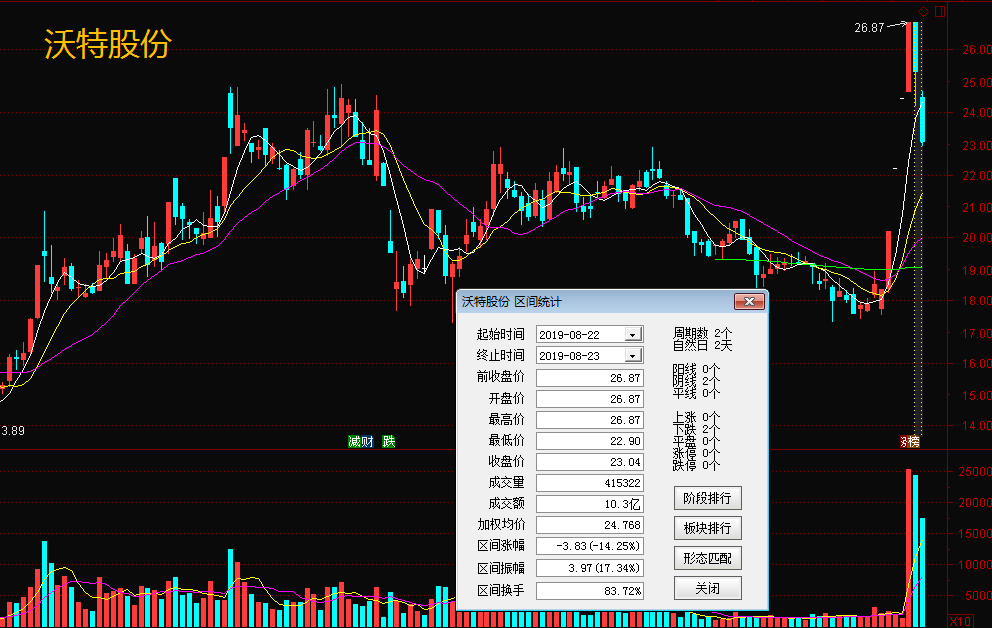Select the 区间涨幅 value -3.83(-14.25%)
992x628 pixels.
point(590,546)
